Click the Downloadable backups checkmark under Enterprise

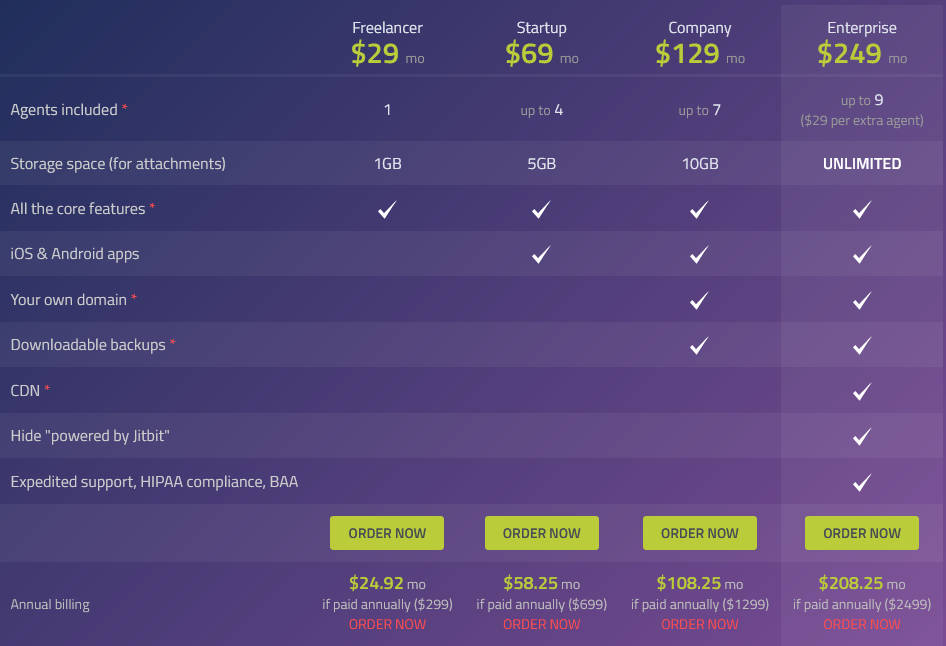click(861, 345)
